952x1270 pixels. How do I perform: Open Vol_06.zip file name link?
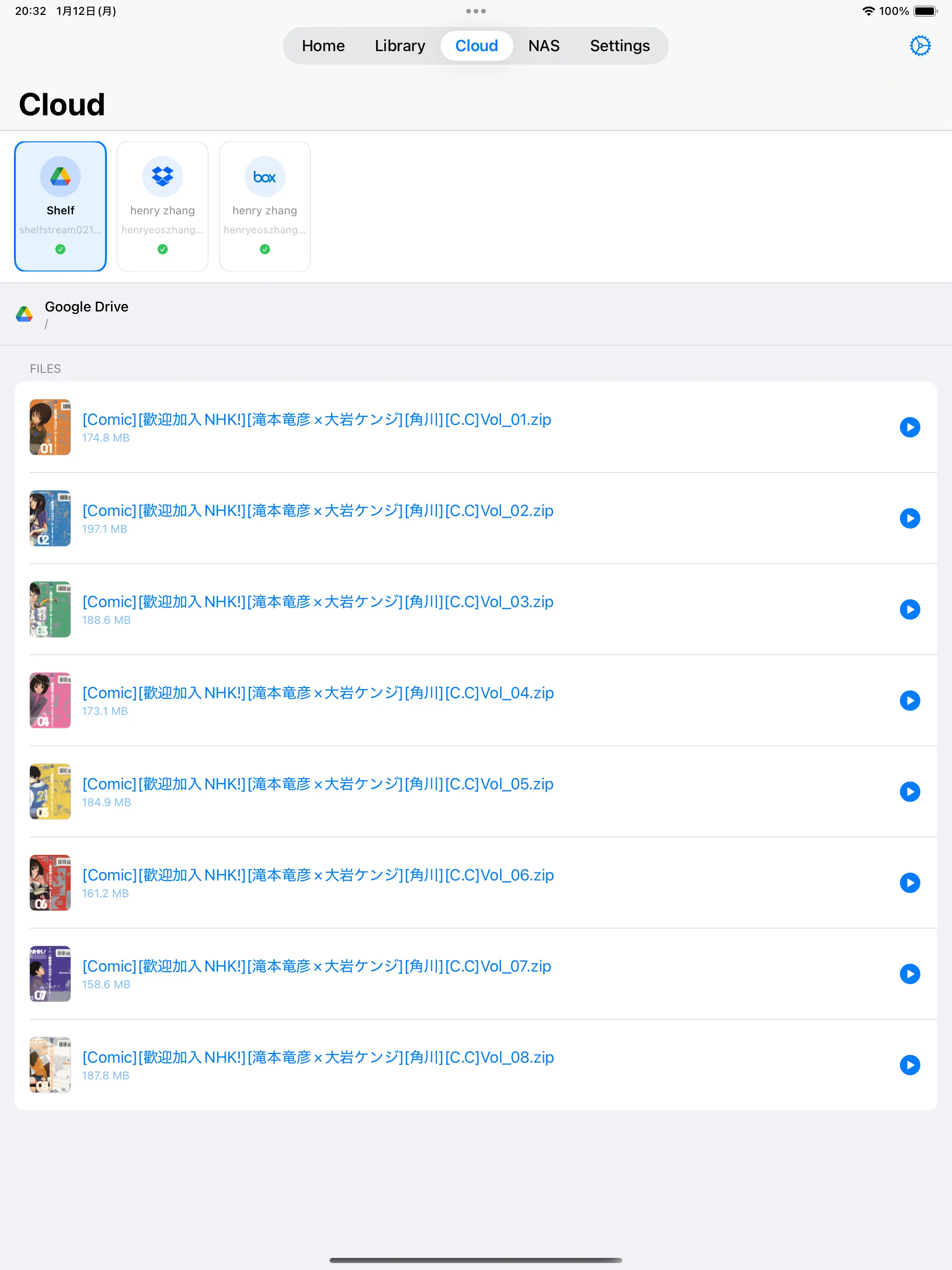(x=317, y=875)
